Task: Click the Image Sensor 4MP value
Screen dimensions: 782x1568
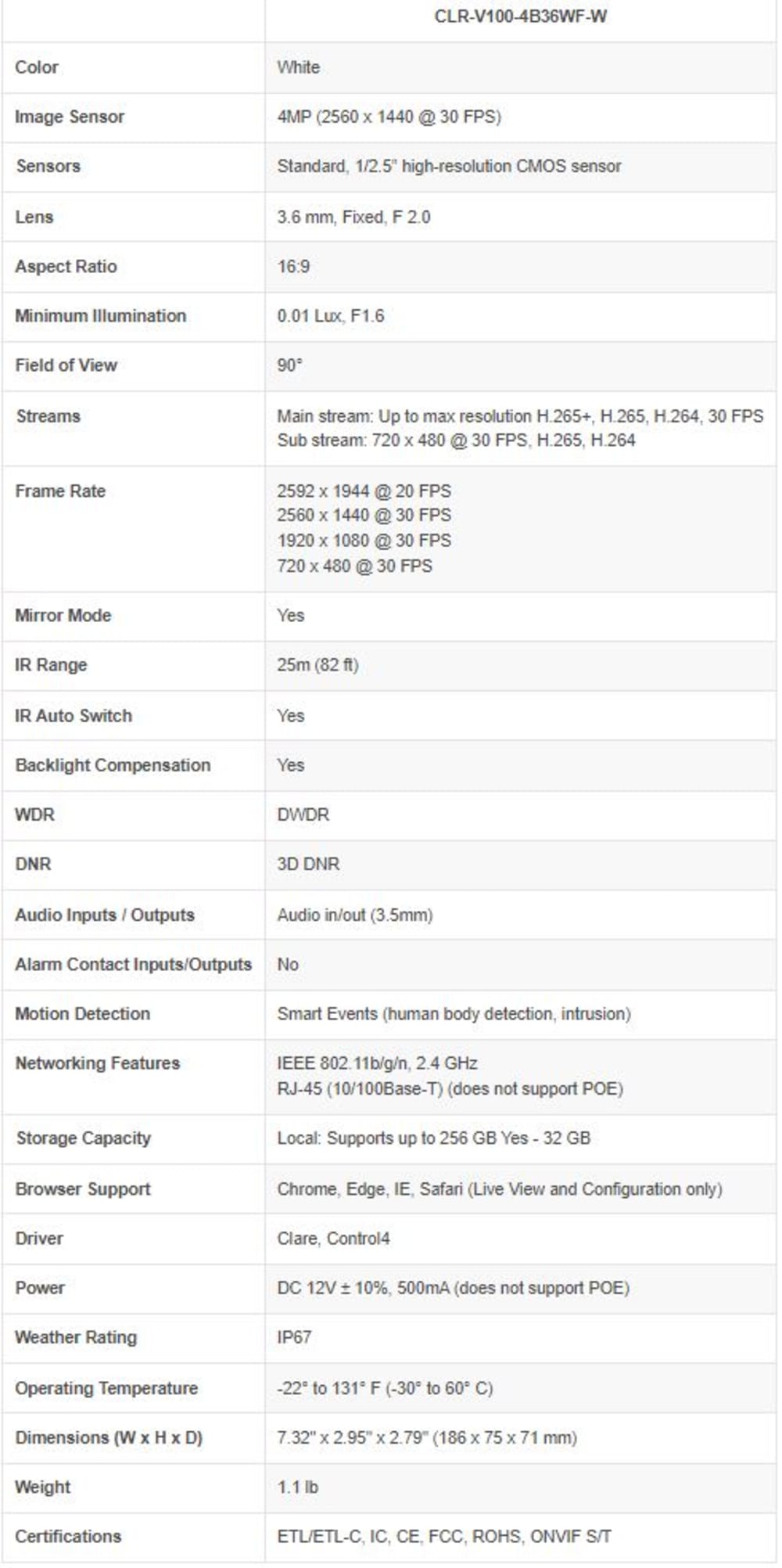Action: (389, 117)
